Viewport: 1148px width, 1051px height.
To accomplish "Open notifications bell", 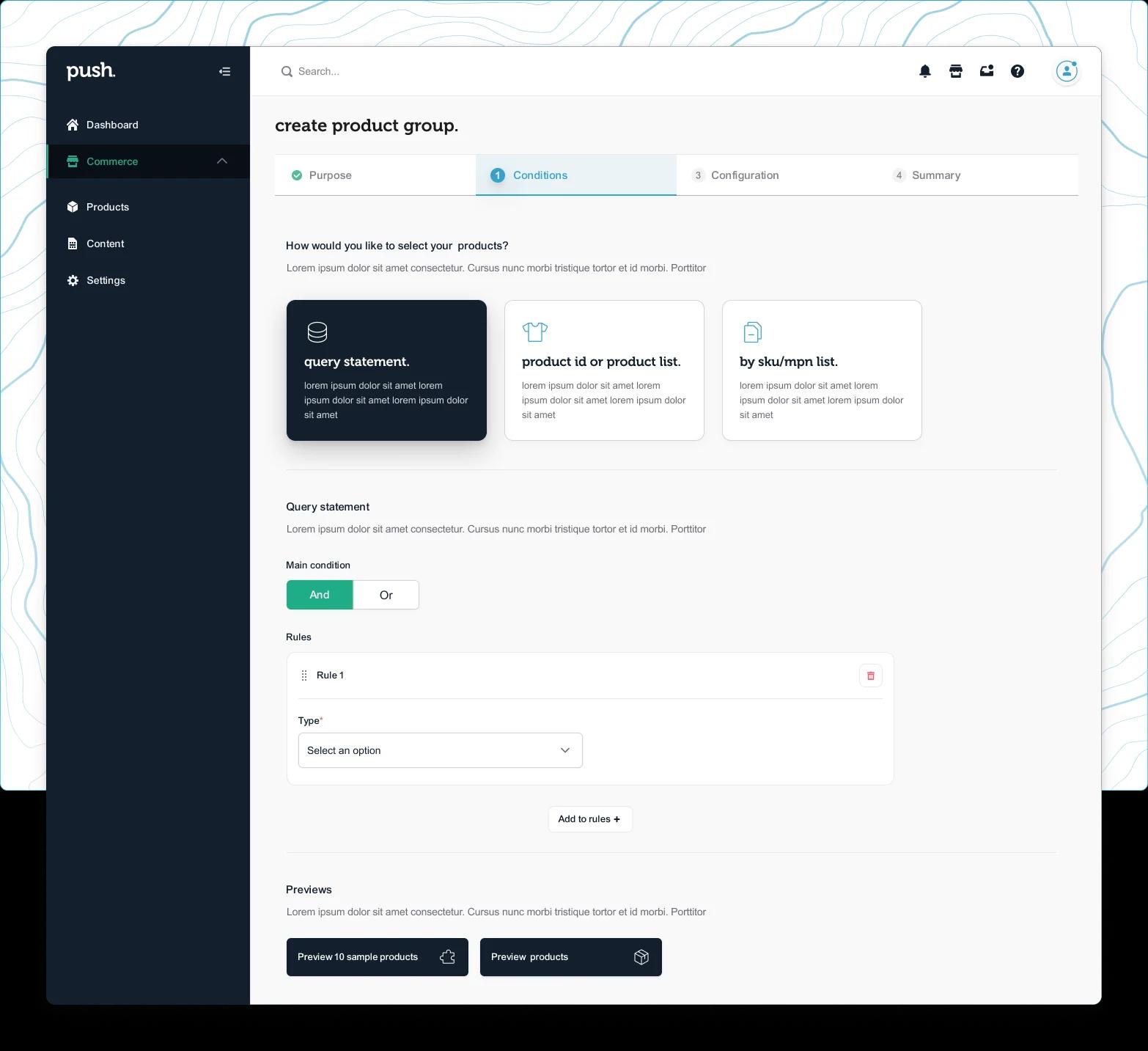I will coord(925,71).
